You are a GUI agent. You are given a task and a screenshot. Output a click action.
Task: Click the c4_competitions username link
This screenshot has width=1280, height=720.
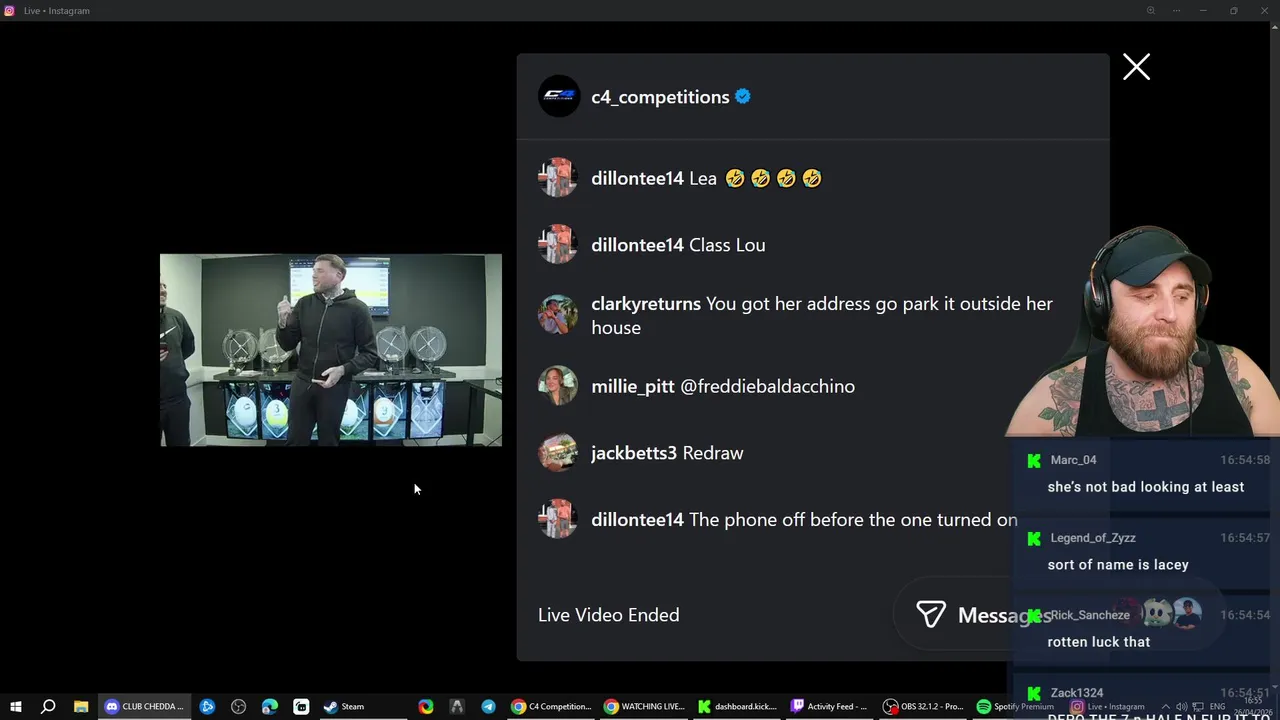point(660,97)
